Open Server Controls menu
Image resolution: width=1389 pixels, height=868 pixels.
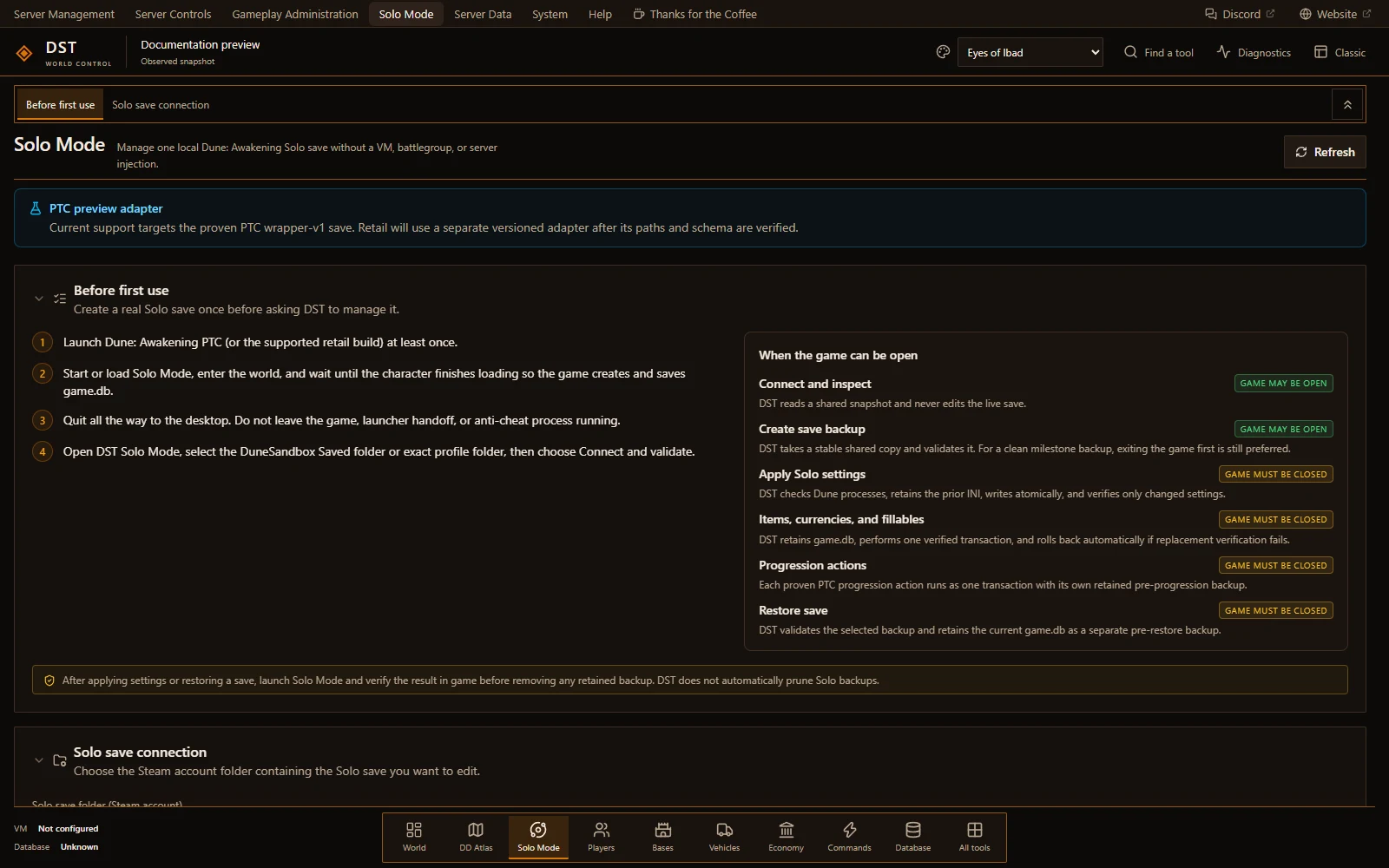point(173,14)
